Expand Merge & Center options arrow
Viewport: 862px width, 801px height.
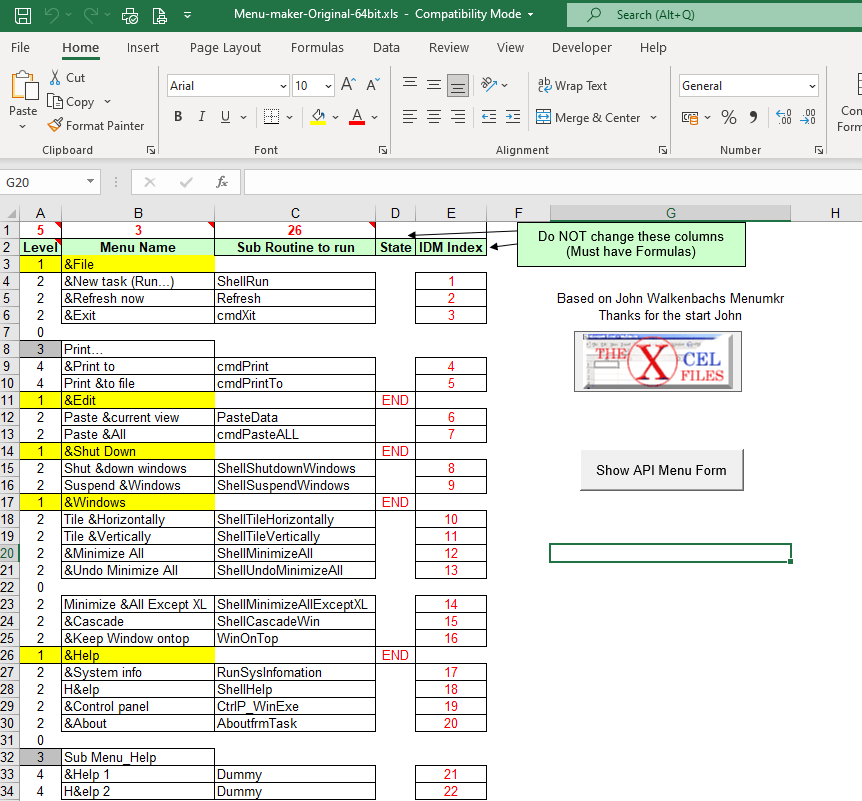[x=653, y=117]
